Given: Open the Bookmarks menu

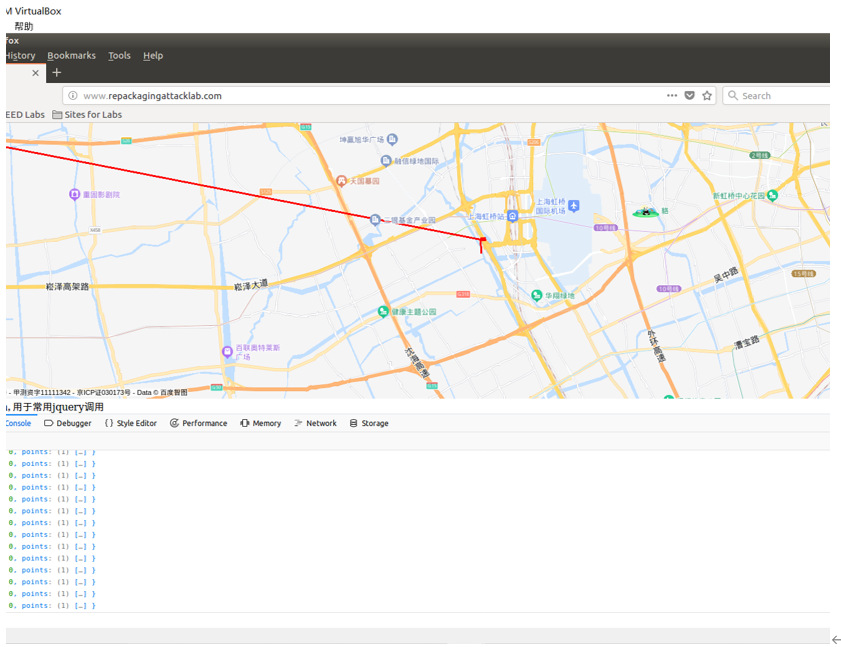Looking at the screenshot, I should 71,55.
